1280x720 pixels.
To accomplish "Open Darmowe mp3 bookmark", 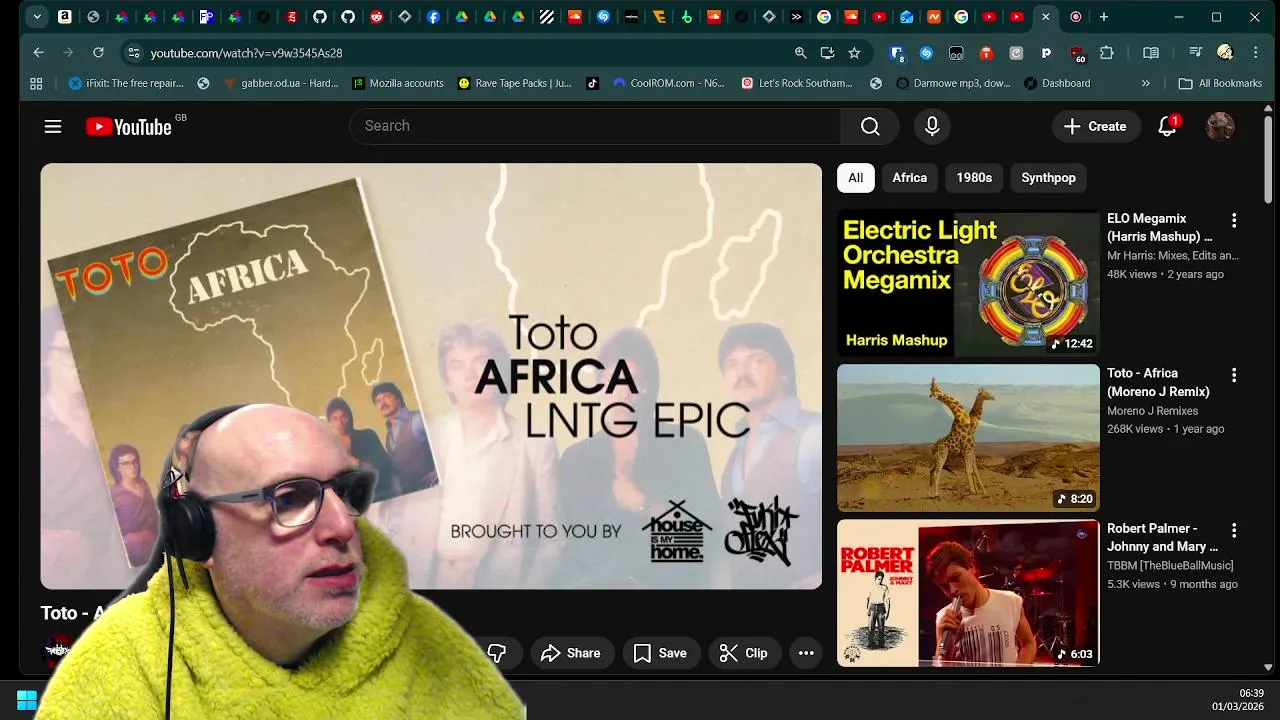I will click(x=954, y=83).
